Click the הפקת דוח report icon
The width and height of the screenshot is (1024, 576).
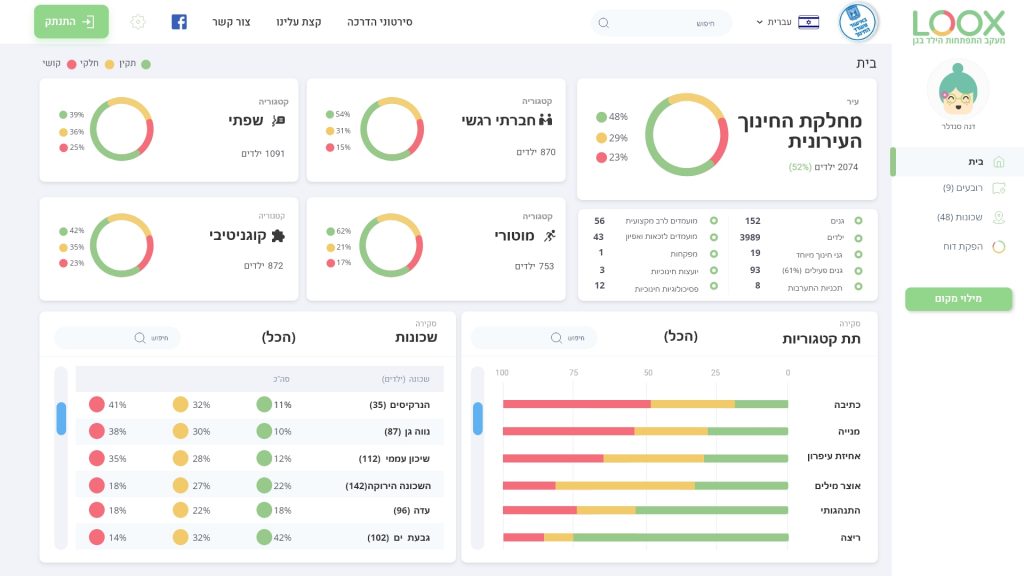click(x=998, y=246)
